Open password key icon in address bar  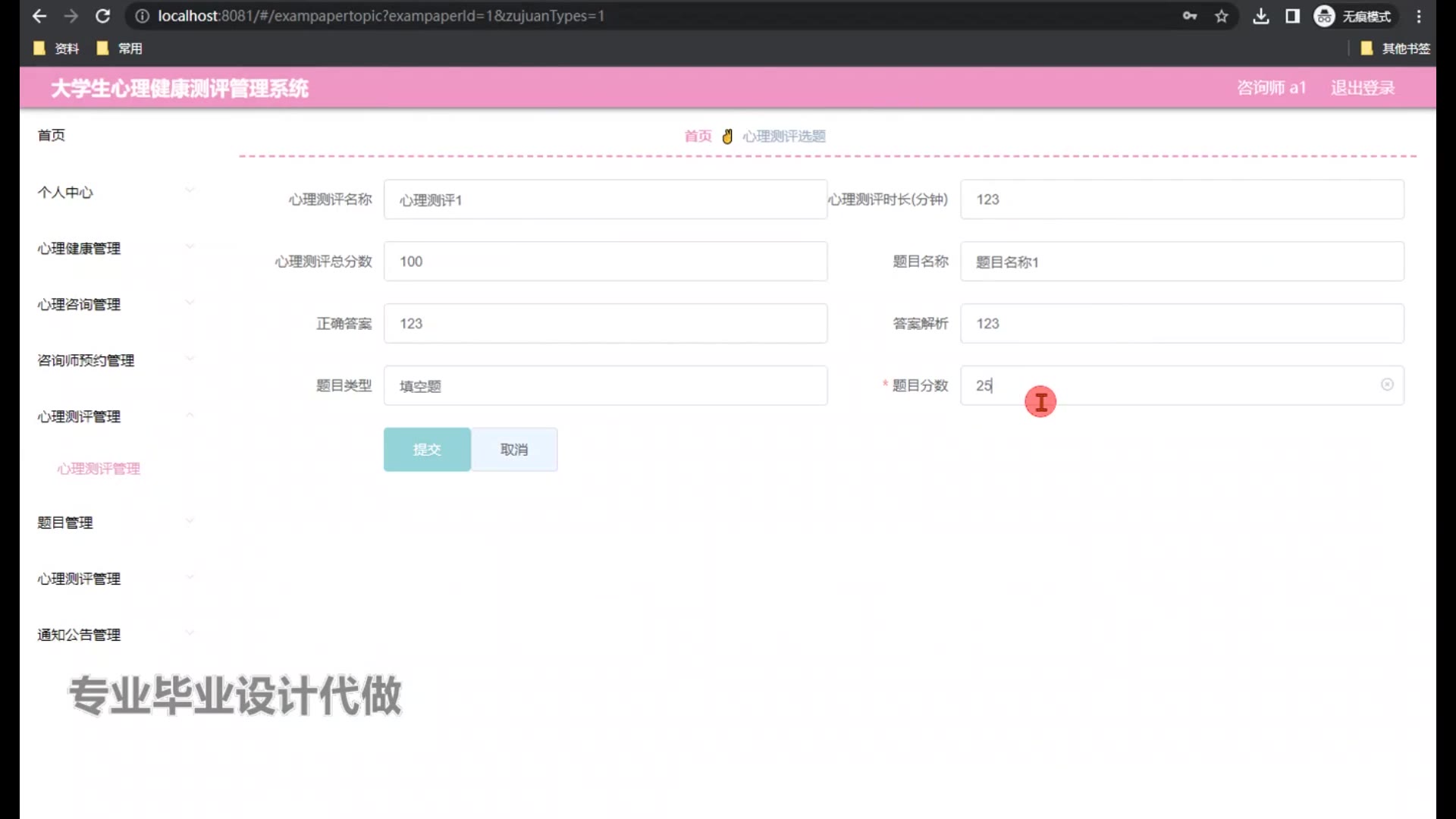pyautogui.click(x=1189, y=16)
